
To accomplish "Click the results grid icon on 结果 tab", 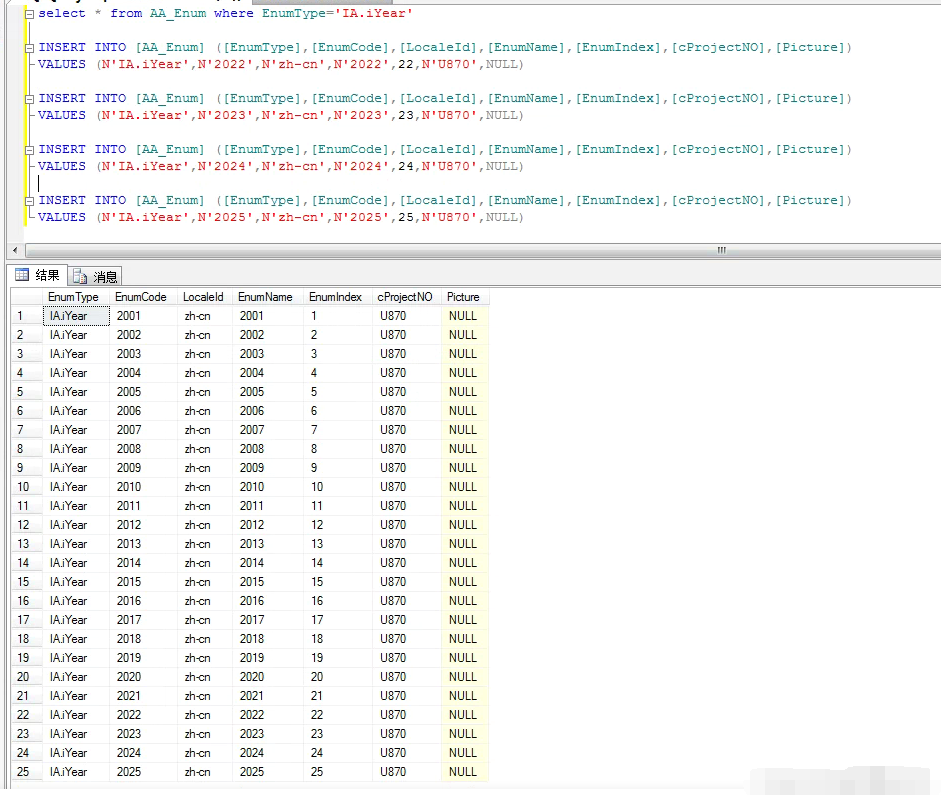I will [x=22, y=275].
